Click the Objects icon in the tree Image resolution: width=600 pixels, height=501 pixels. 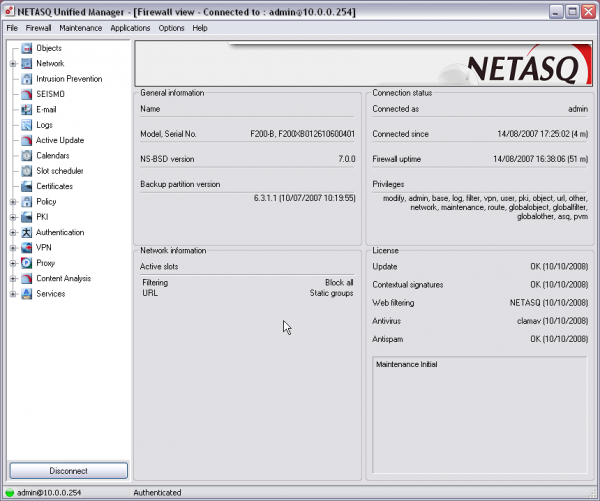(26, 48)
